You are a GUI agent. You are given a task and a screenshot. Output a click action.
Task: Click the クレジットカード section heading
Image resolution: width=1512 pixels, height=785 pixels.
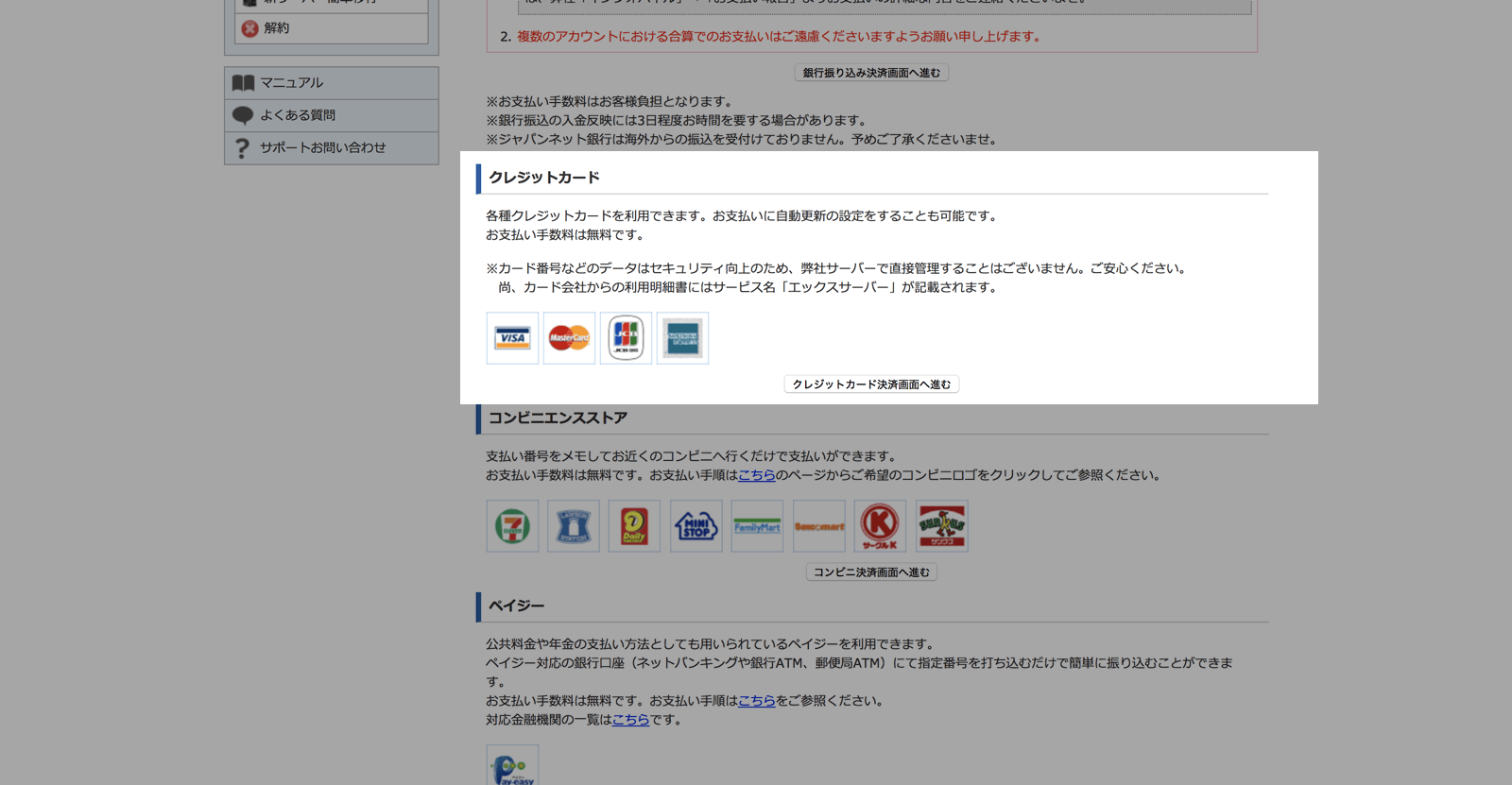click(544, 178)
